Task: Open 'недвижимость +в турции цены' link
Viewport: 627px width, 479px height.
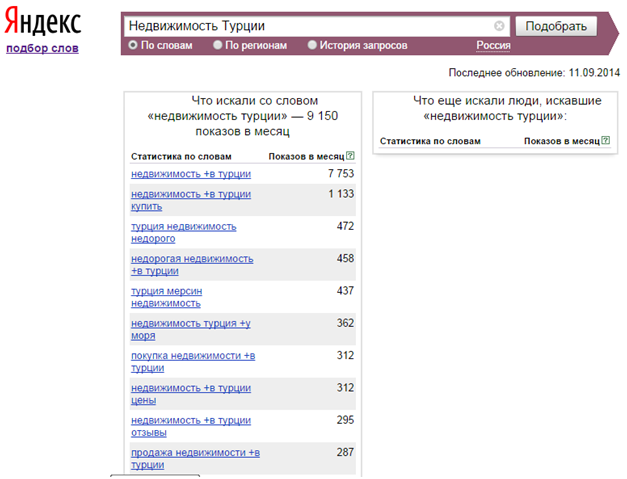Action: click(191, 394)
